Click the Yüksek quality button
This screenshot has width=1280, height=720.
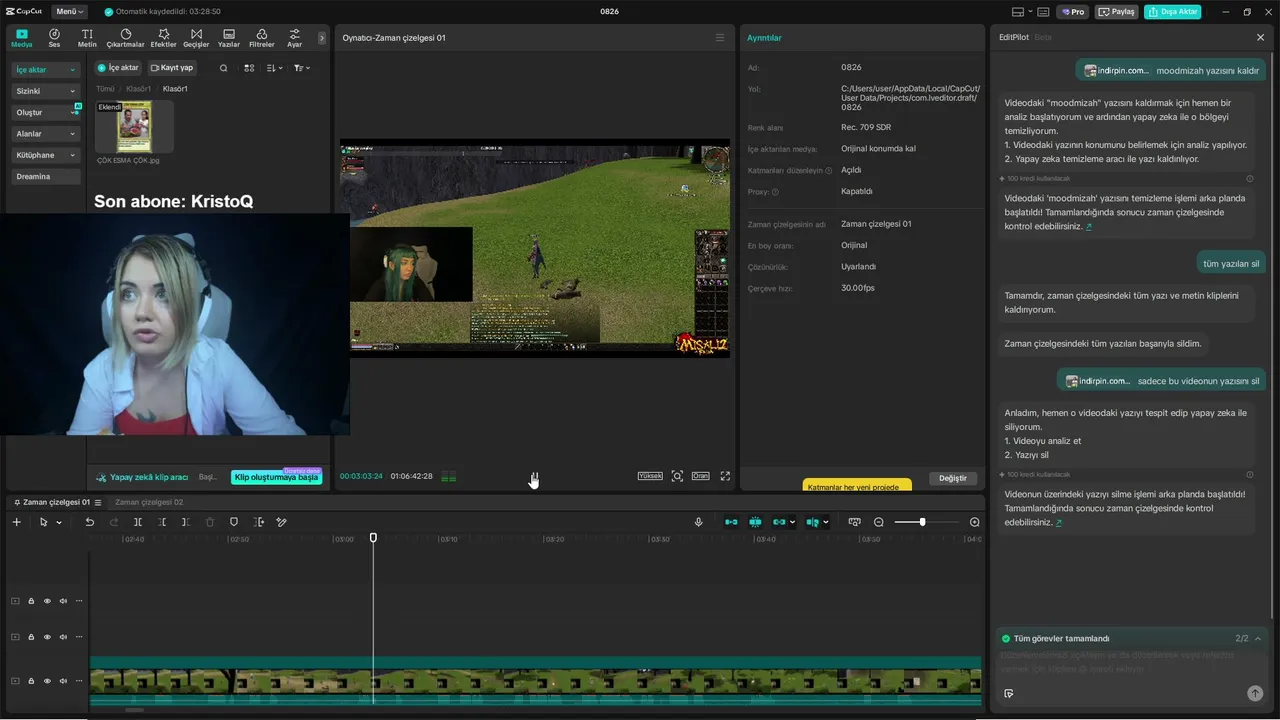click(x=650, y=476)
